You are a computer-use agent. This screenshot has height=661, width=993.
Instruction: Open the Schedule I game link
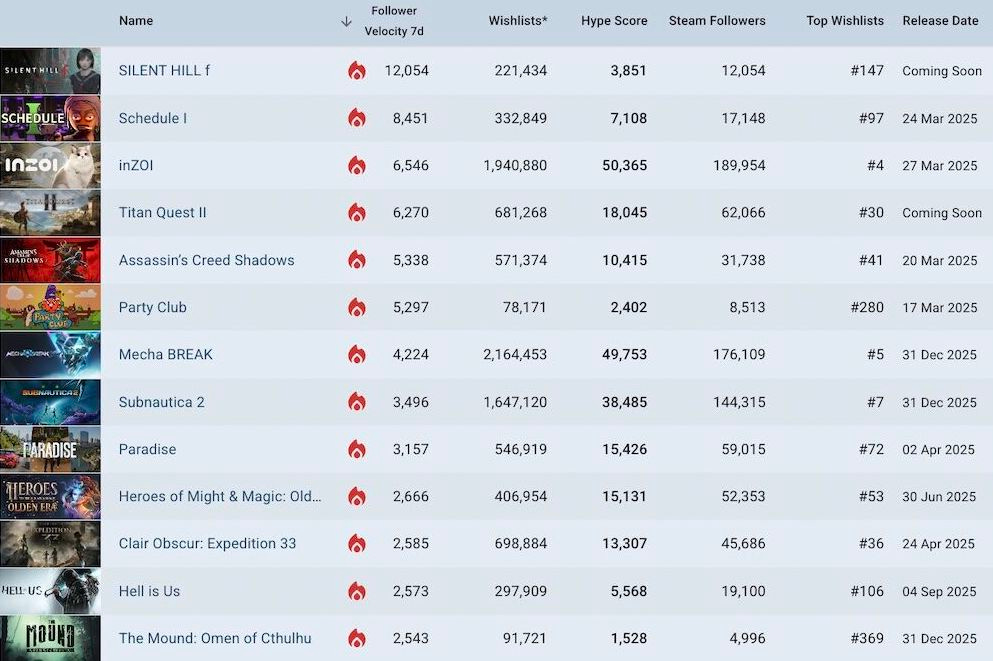click(153, 118)
